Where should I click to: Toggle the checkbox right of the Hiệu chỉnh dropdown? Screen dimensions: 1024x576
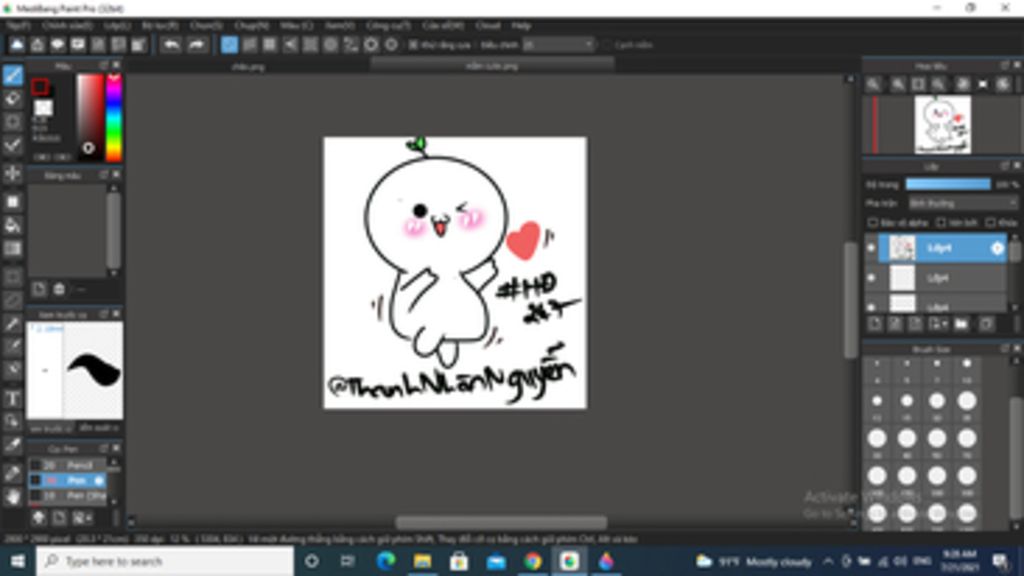607,45
